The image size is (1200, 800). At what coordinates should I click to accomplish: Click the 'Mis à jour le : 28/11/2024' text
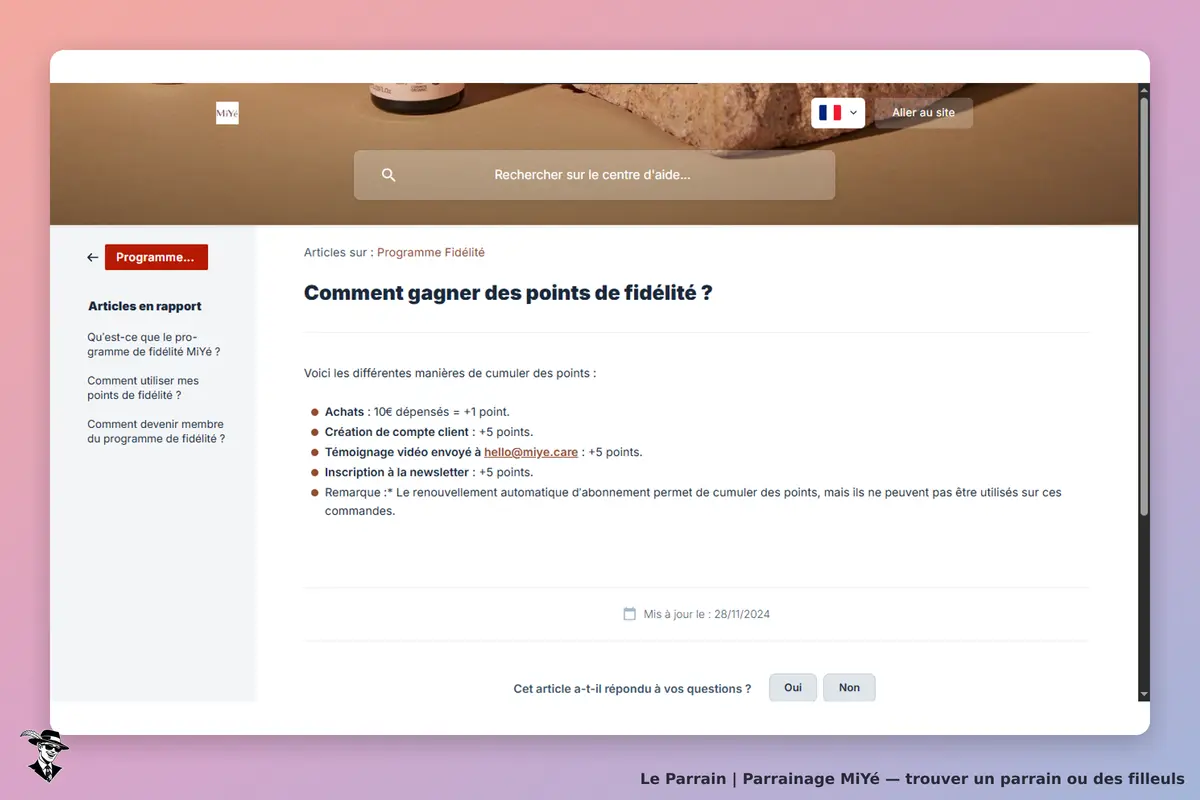707,614
